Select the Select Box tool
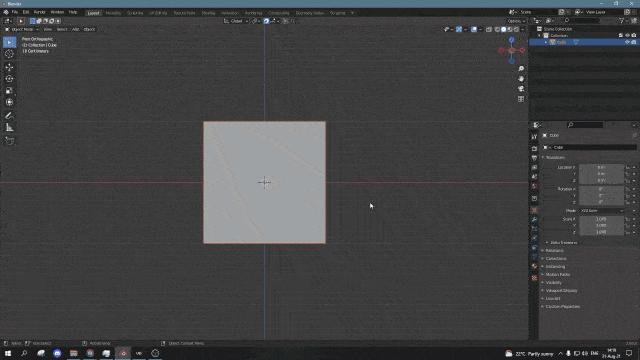 [x=9, y=42]
